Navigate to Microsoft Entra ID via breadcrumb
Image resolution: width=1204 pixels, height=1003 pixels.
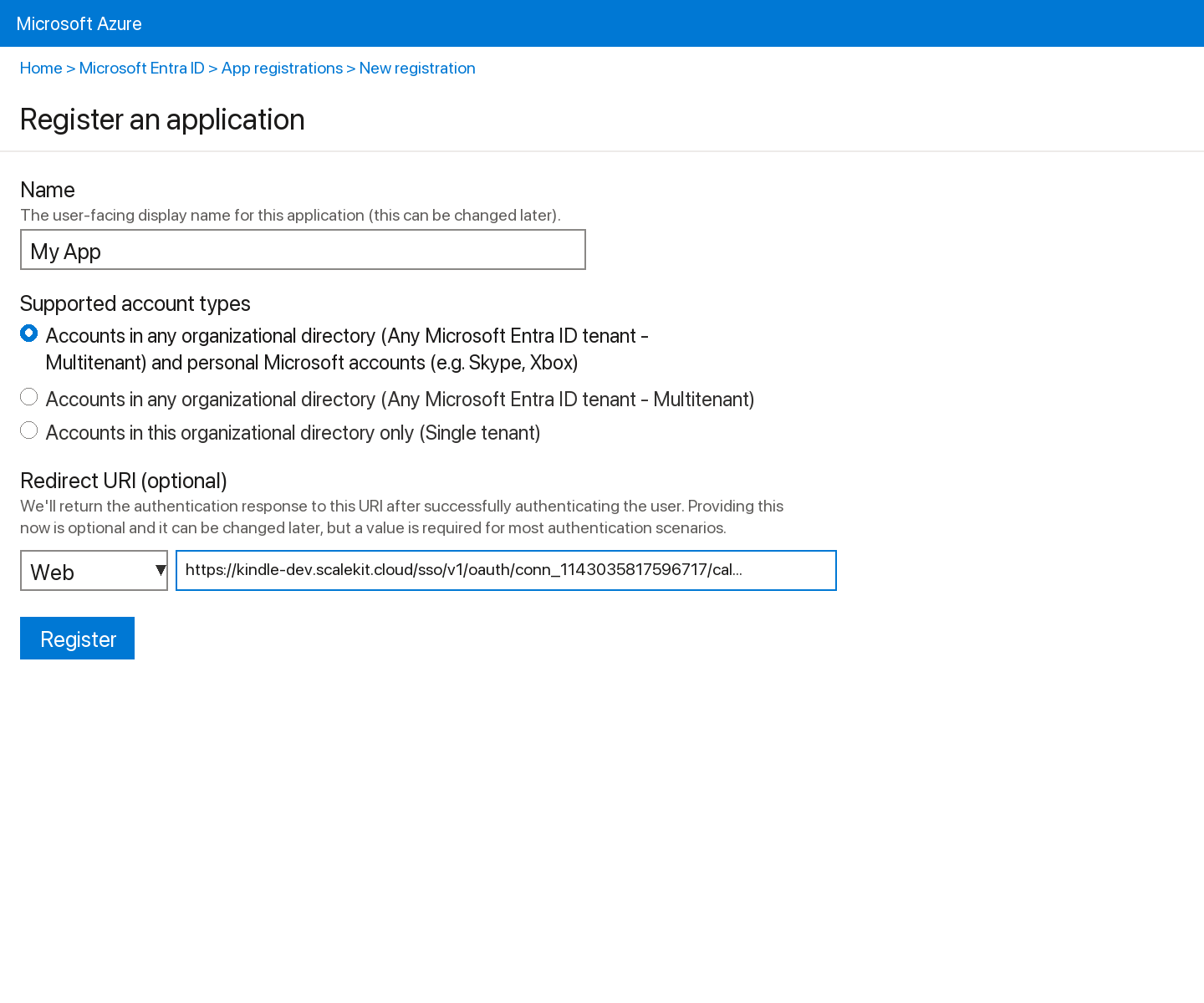click(x=142, y=68)
